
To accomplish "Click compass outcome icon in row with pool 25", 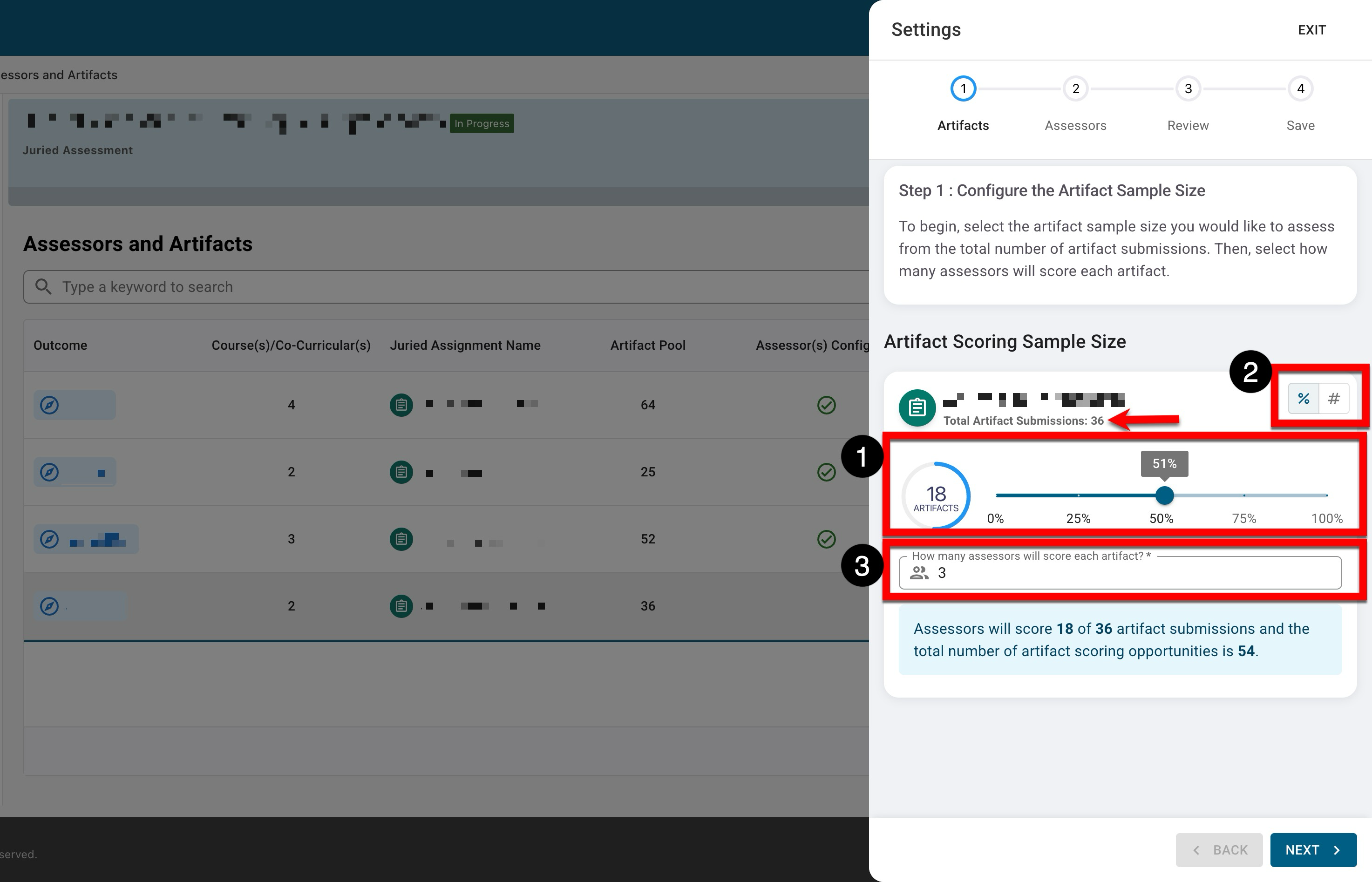I will [49, 473].
